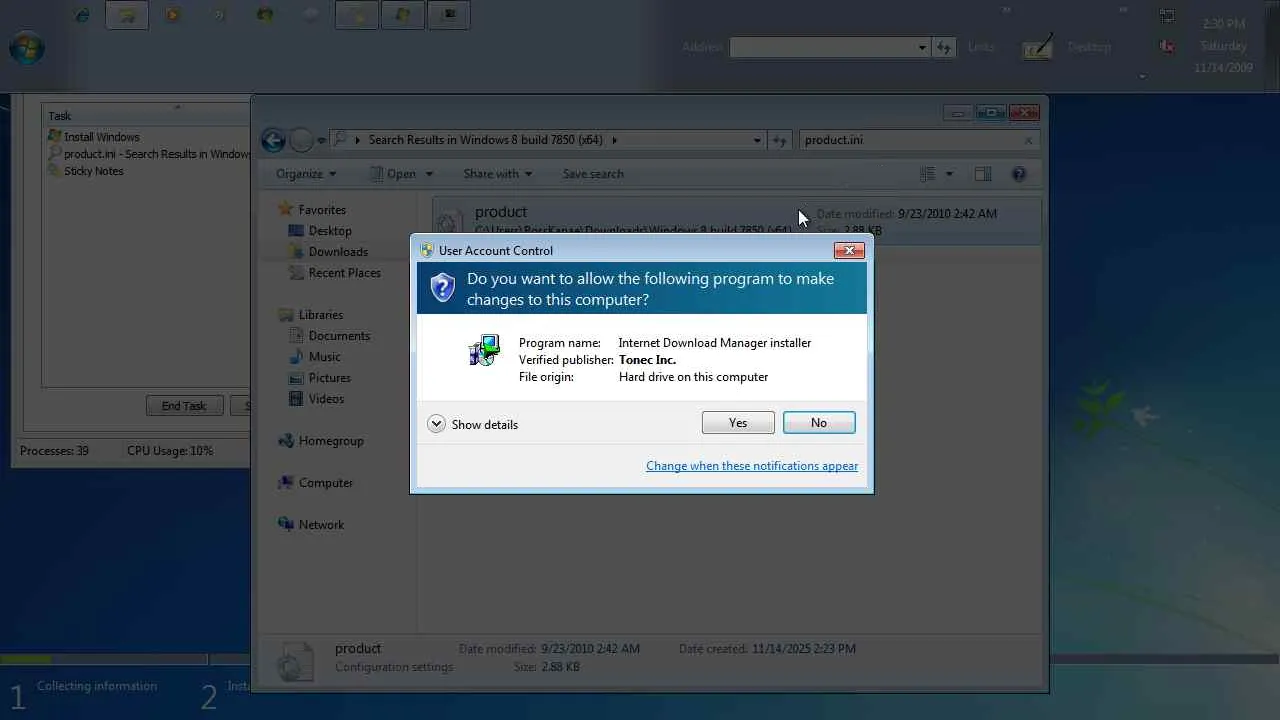Open the view options dropdown arrow in Explorer
Viewport: 1280px width, 720px height.
click(x=949, y=174)
